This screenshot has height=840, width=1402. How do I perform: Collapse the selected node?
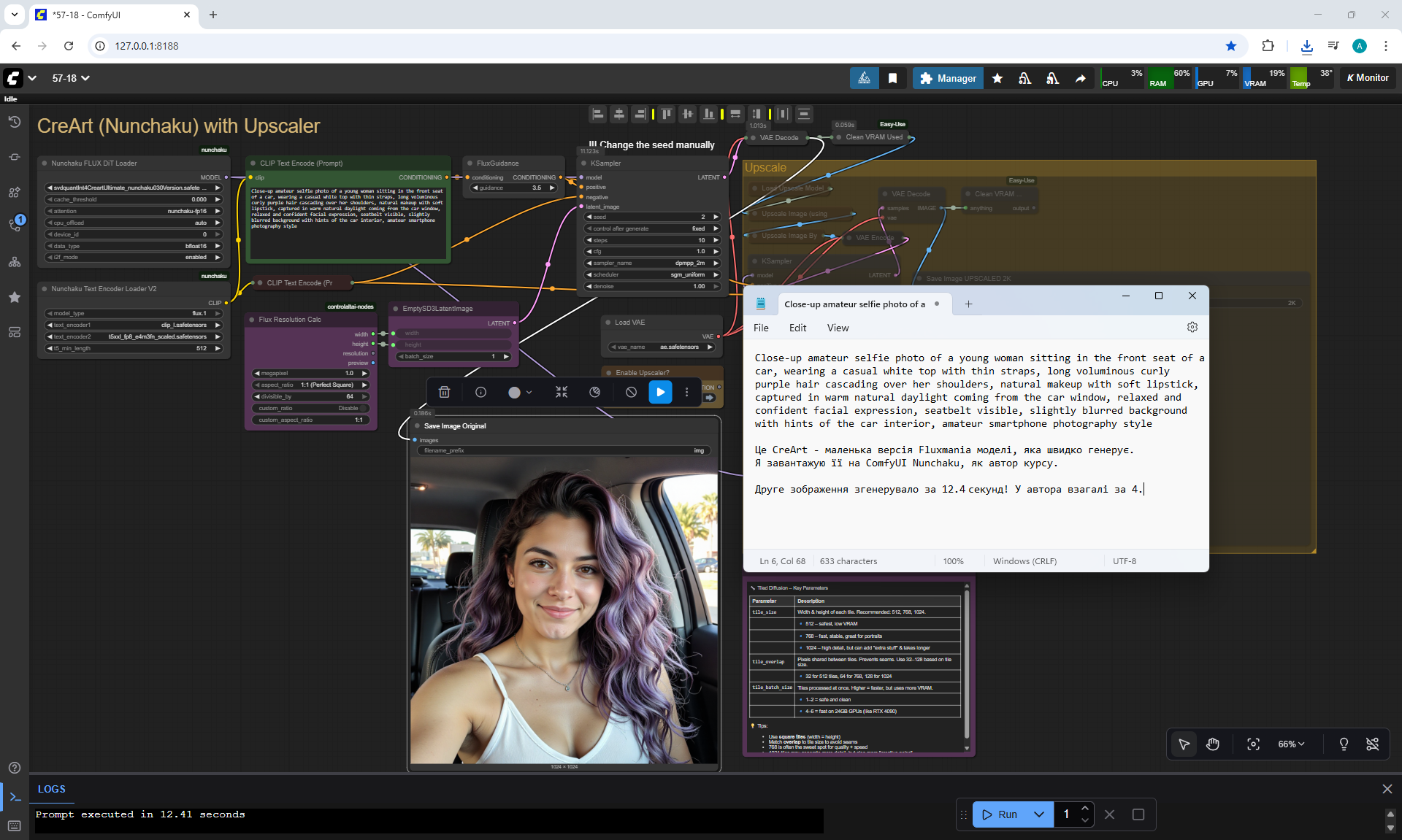tap(562, 393)
